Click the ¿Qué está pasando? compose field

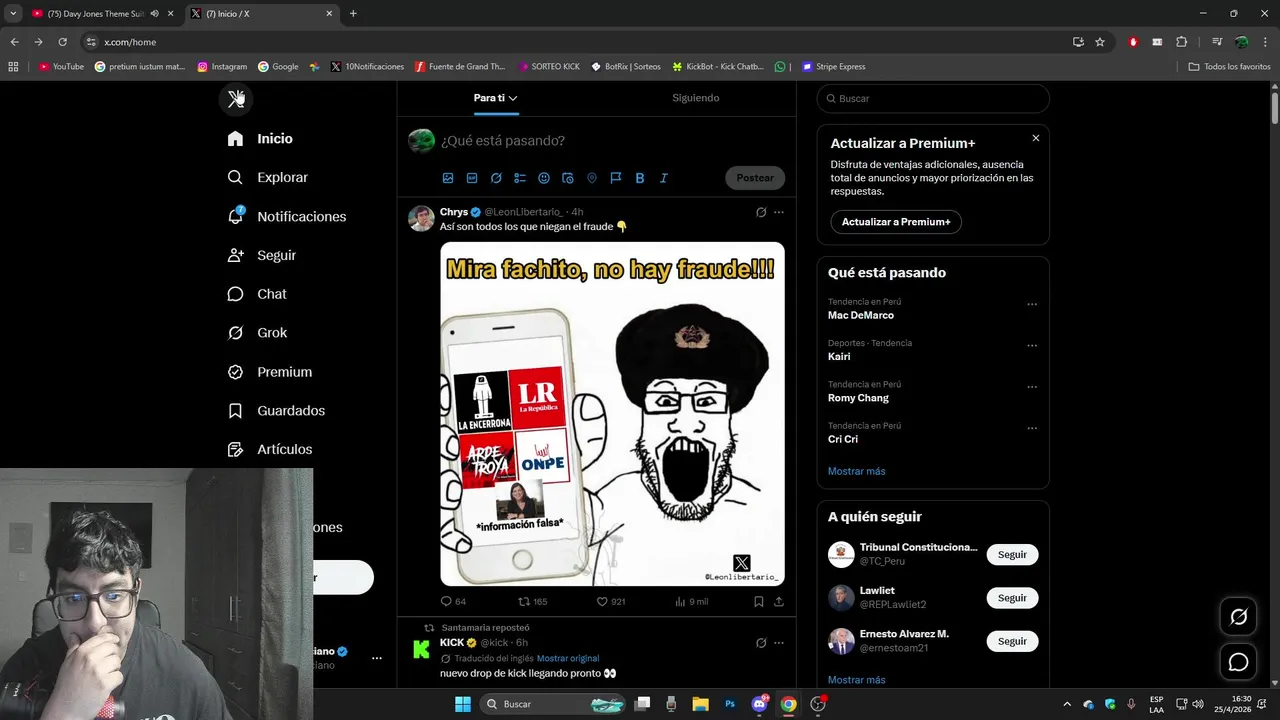pos(610,141)
